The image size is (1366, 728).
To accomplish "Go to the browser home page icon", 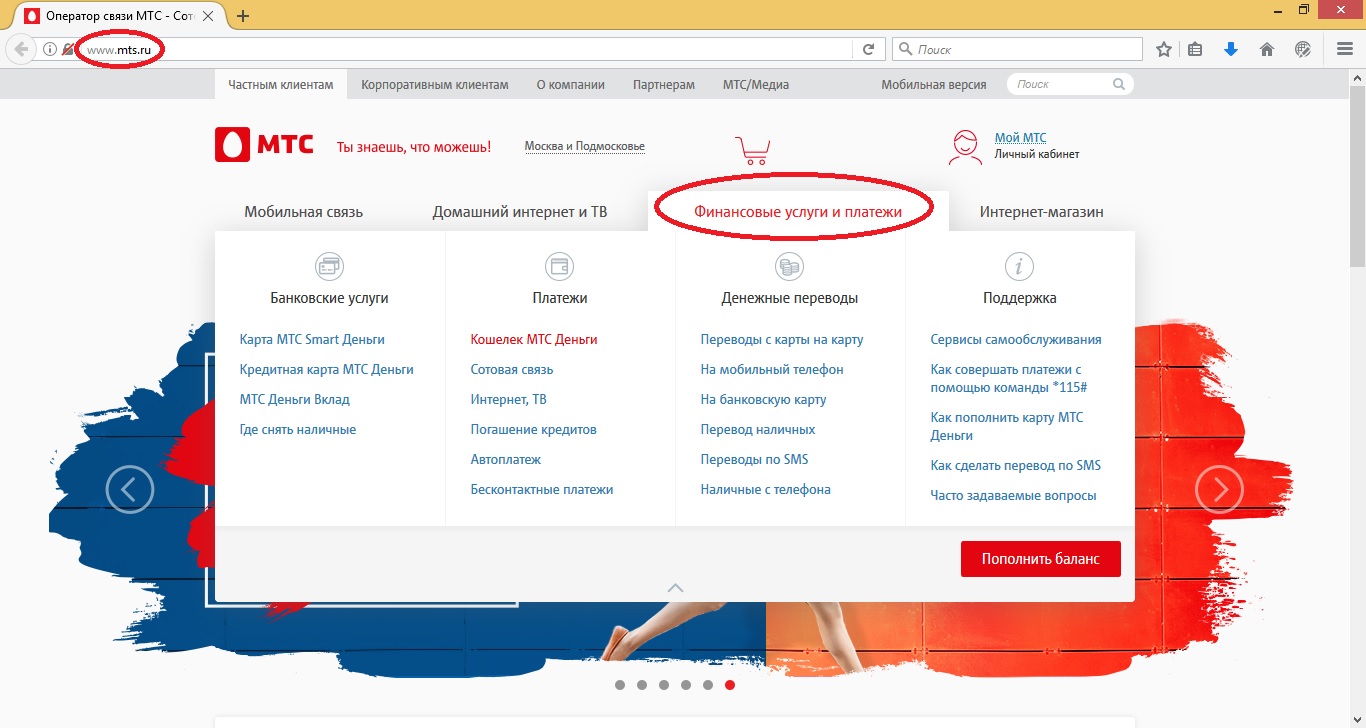I will (x=1267, y=49).
